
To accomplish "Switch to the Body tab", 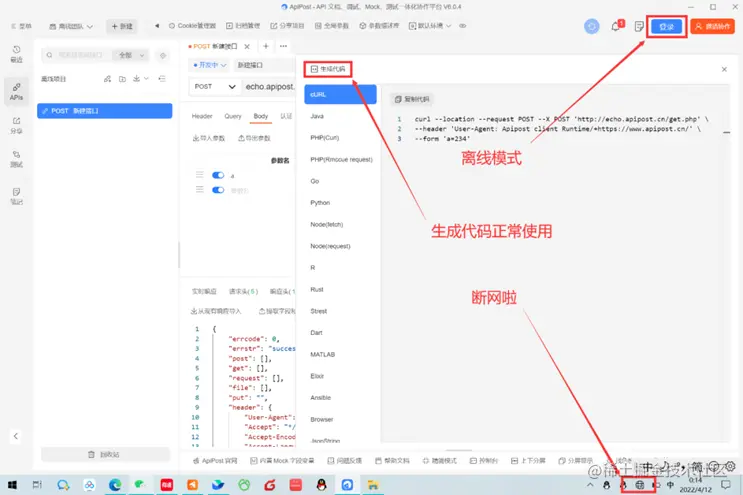I will click(261, 116).
